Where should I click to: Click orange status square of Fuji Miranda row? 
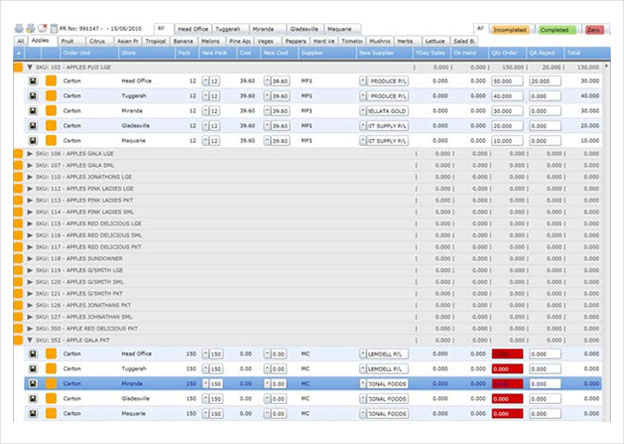tap(51, 111)
